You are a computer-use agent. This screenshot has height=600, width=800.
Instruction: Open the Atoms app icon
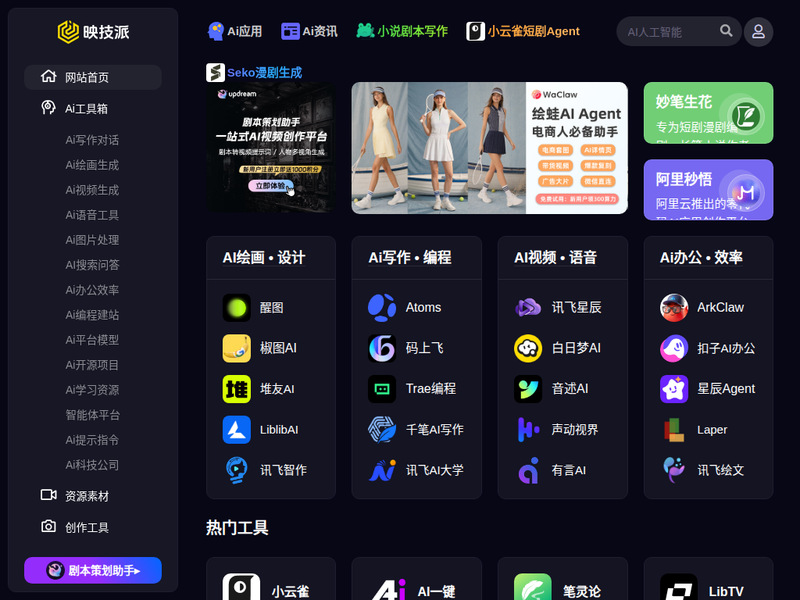(x=382, y=308)
